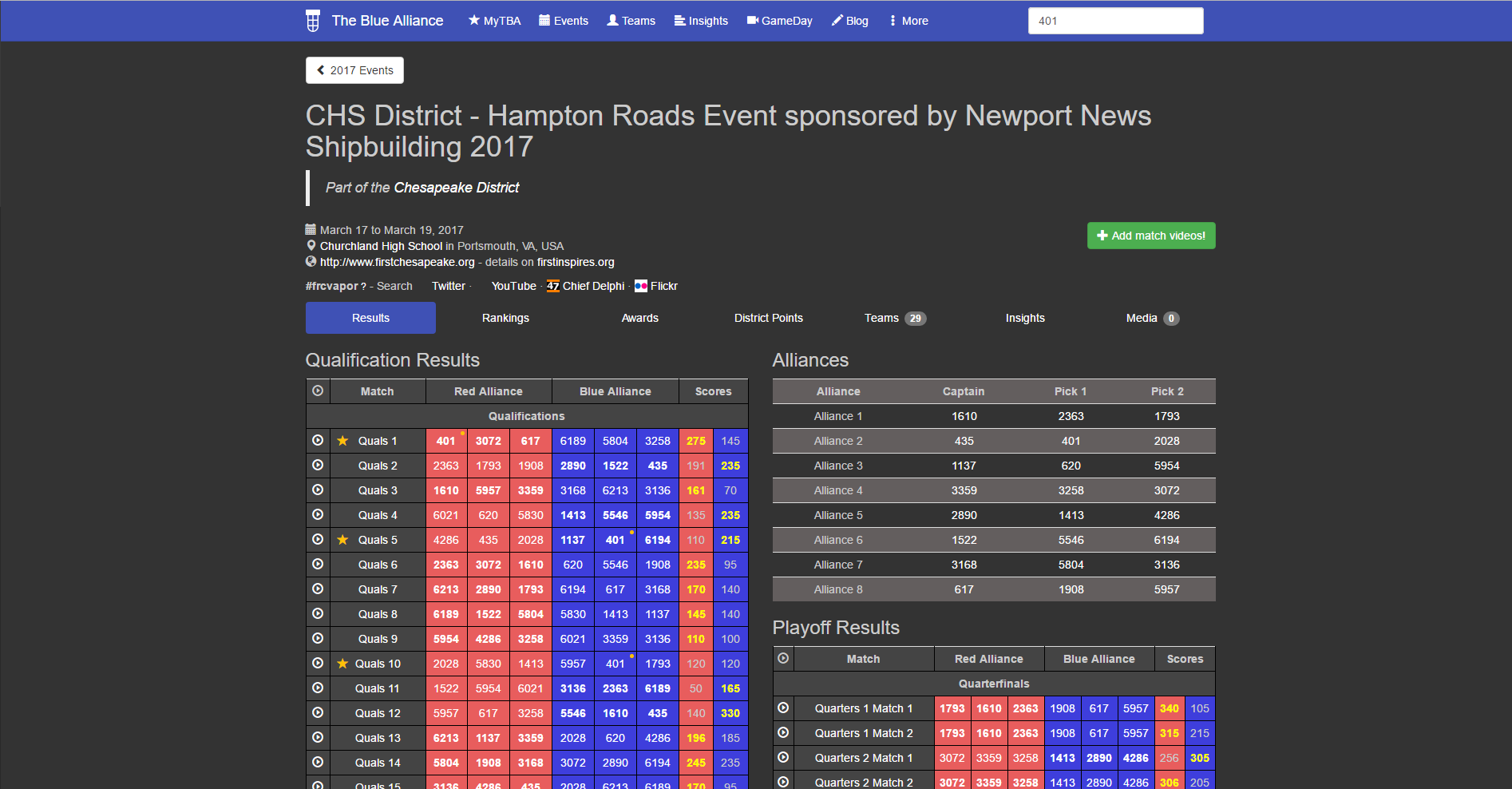The image size is (1512, 789).
Task: Go back to 2017 Events
Action: pyautogui.click(x=354, y=70)
